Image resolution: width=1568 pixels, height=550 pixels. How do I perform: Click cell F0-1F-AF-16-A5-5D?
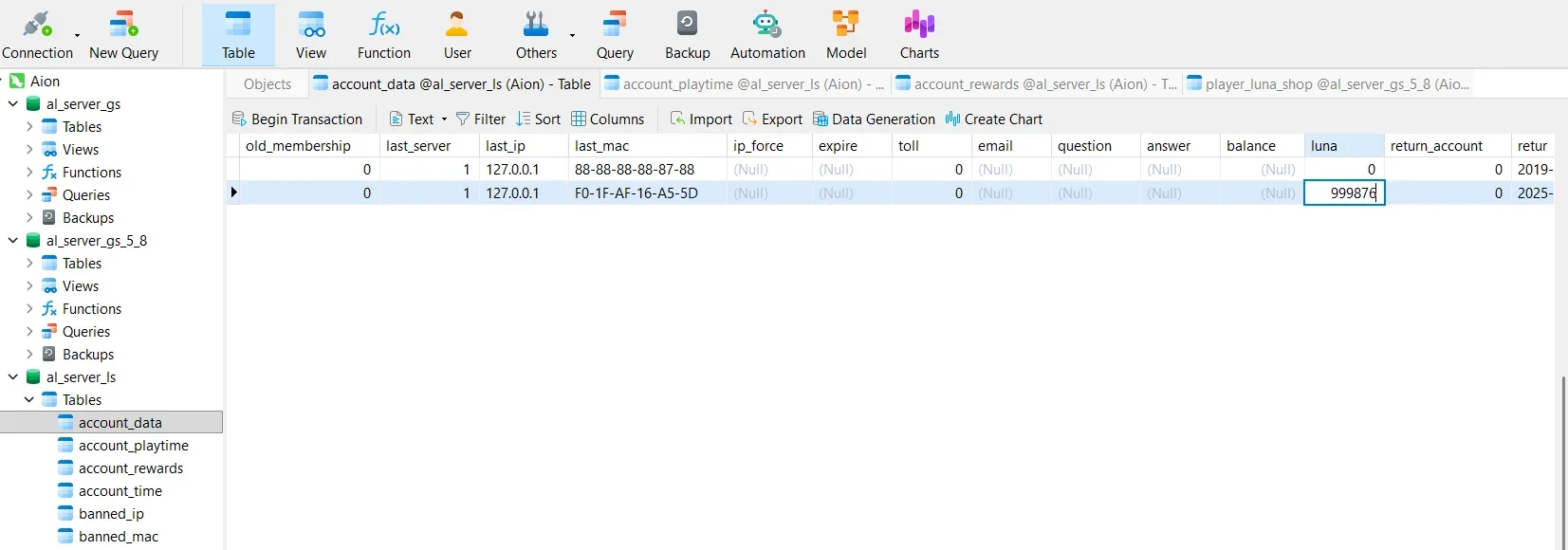coord(647,192)
